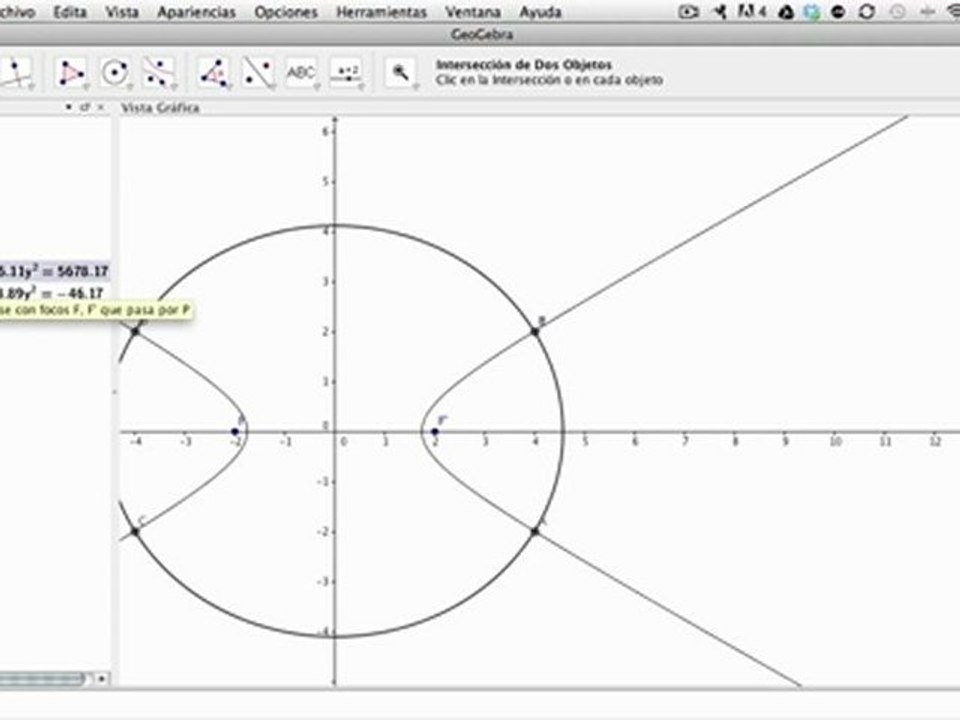Open the Opciones menu
The width and height of the screenshot is (960, 720).
pos(286,12)
